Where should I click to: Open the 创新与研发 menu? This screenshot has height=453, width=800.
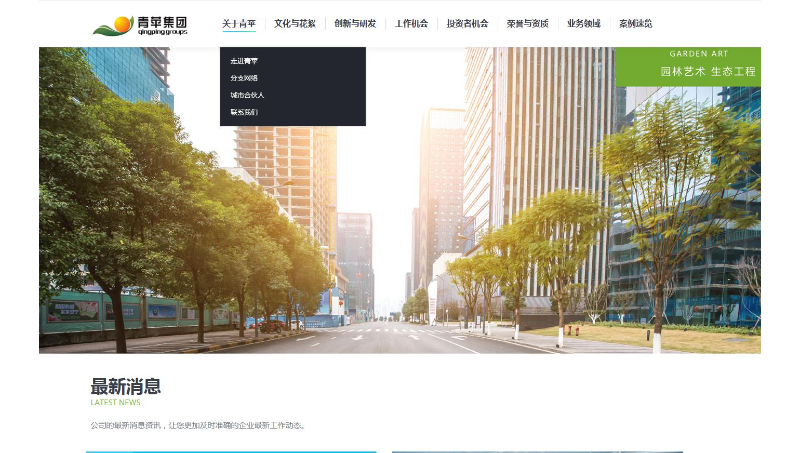[x=355, y=23]
